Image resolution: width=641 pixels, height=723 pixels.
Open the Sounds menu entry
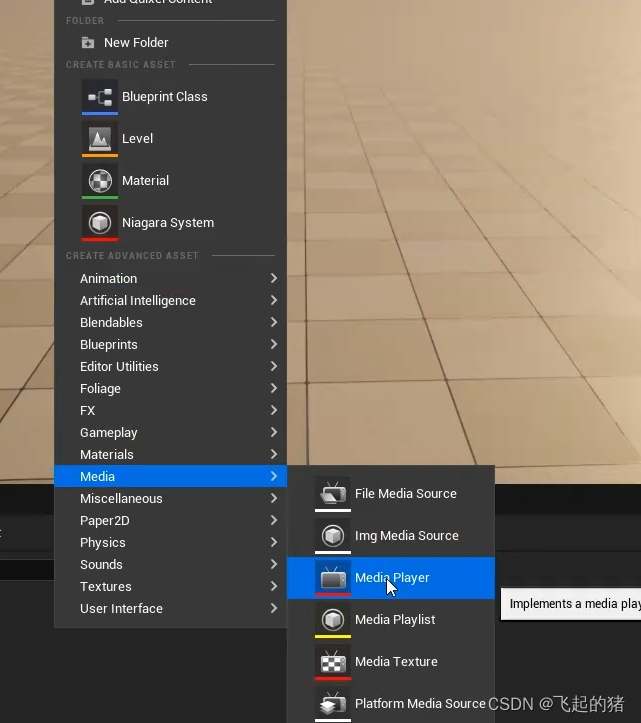(171, 564)
